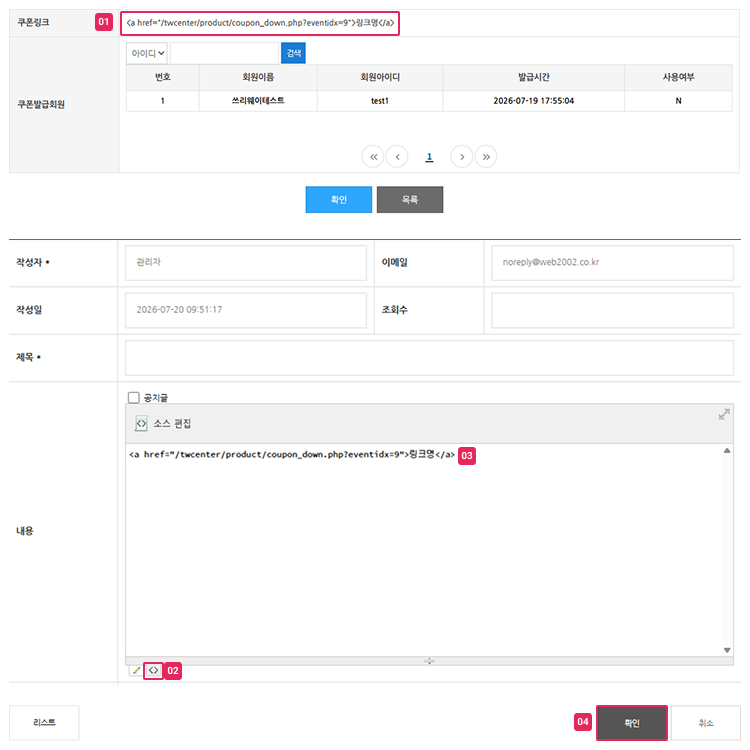Click the 이메일 input field
This screenshot has height=750, width=750.
tap(612, 263)
